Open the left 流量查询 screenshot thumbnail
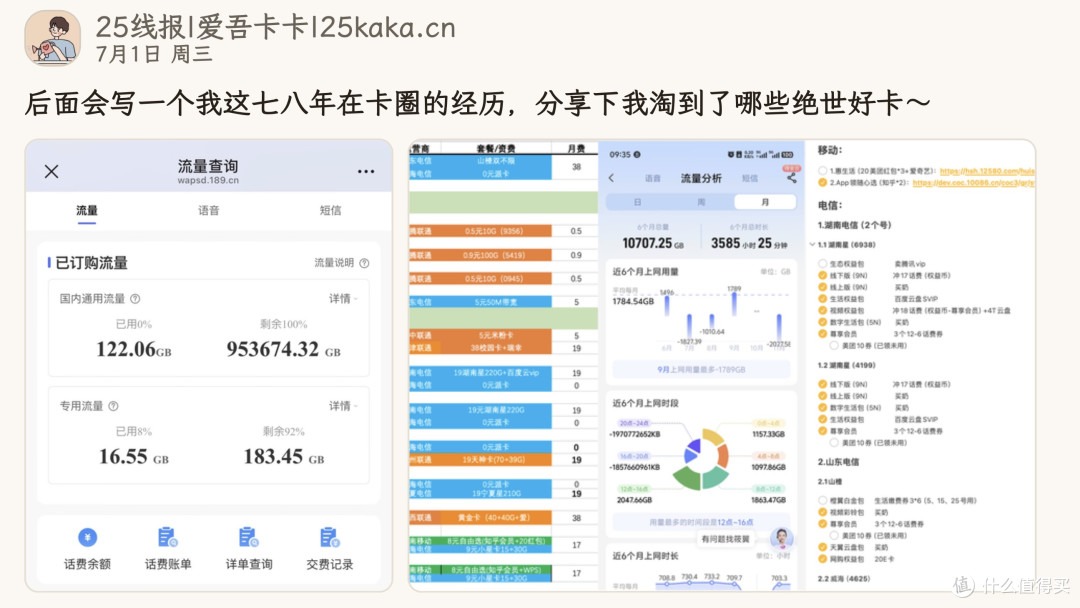1080x608 pixels. pyautogui.click(x=209, y=365)
